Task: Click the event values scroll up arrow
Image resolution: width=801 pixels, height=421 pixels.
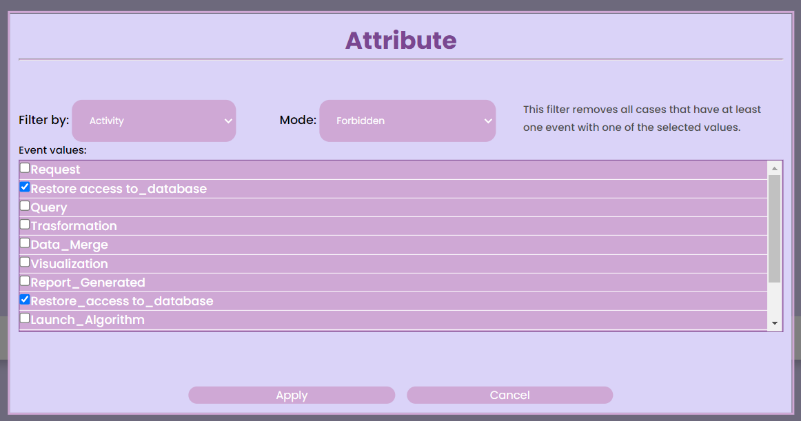Action: pyautogui.click(x=774, y=168)
